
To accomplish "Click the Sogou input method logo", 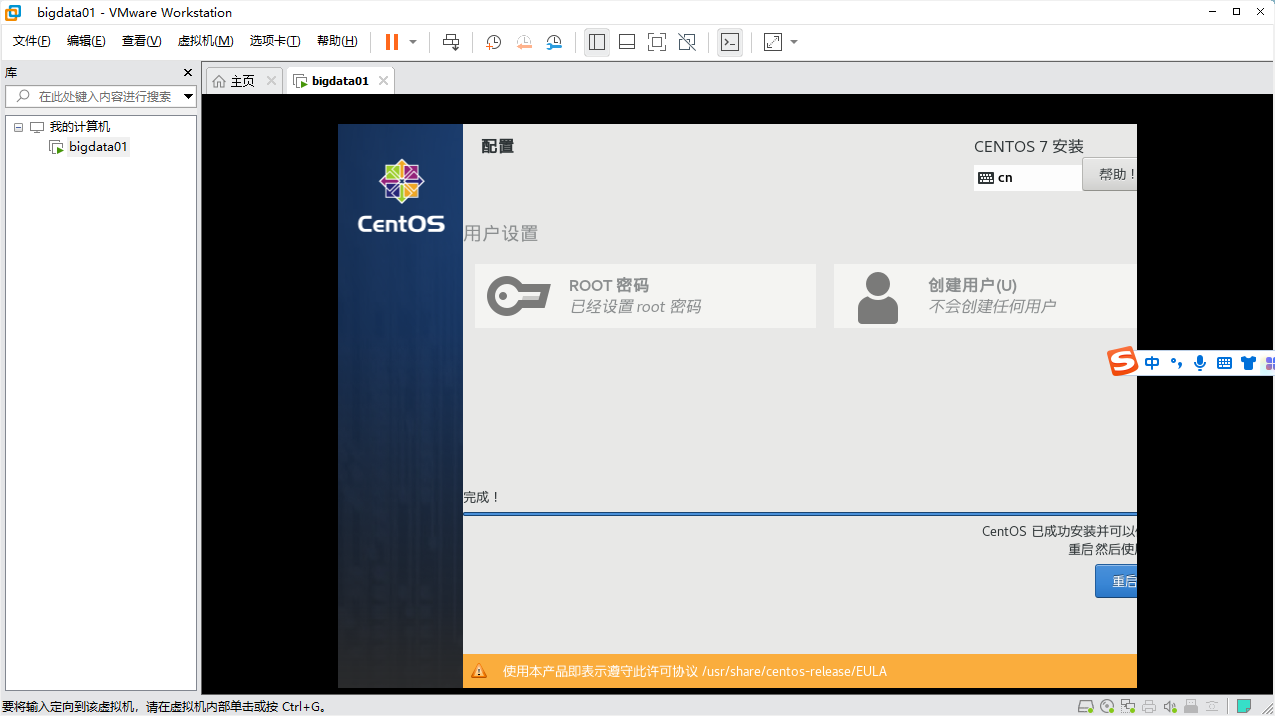I will pyautogui.click(x=1123, y=362).
